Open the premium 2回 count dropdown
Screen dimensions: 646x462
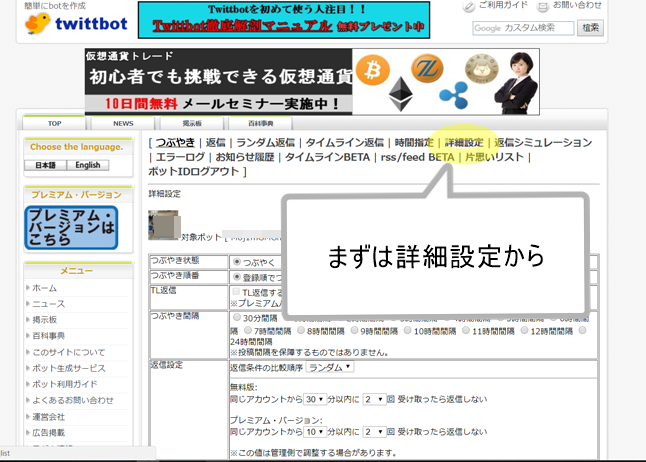click(374, 432)
